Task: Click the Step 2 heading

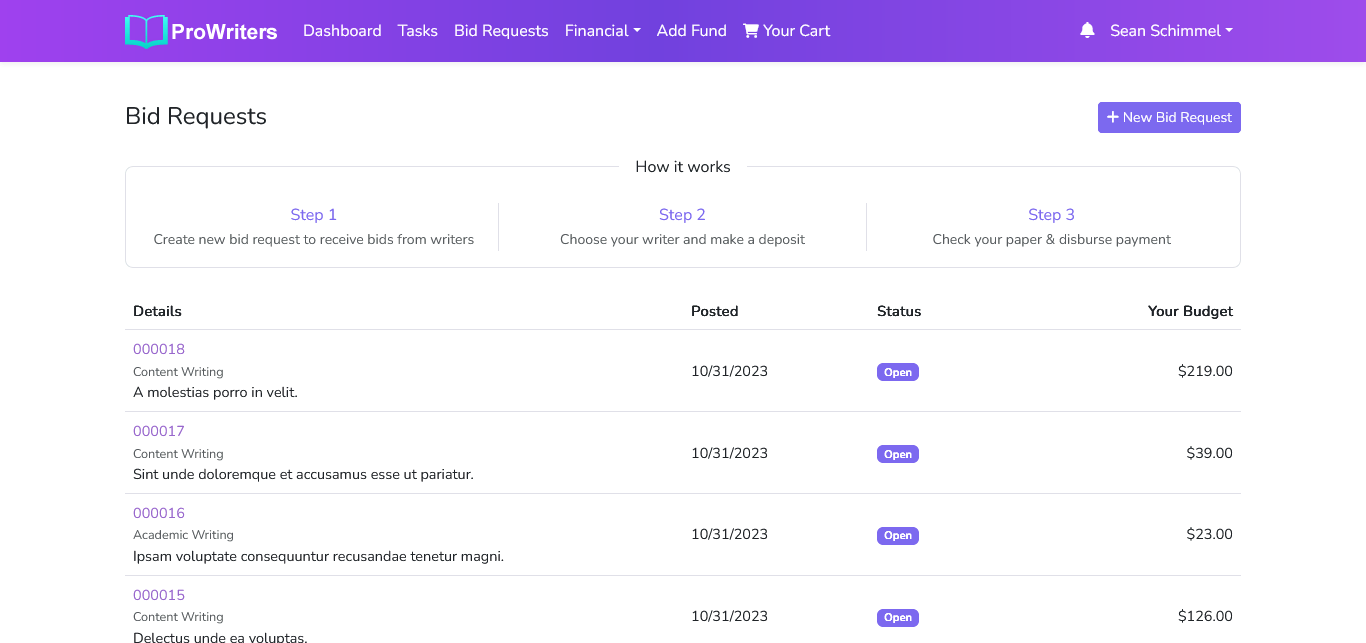Action: point(682,215)
